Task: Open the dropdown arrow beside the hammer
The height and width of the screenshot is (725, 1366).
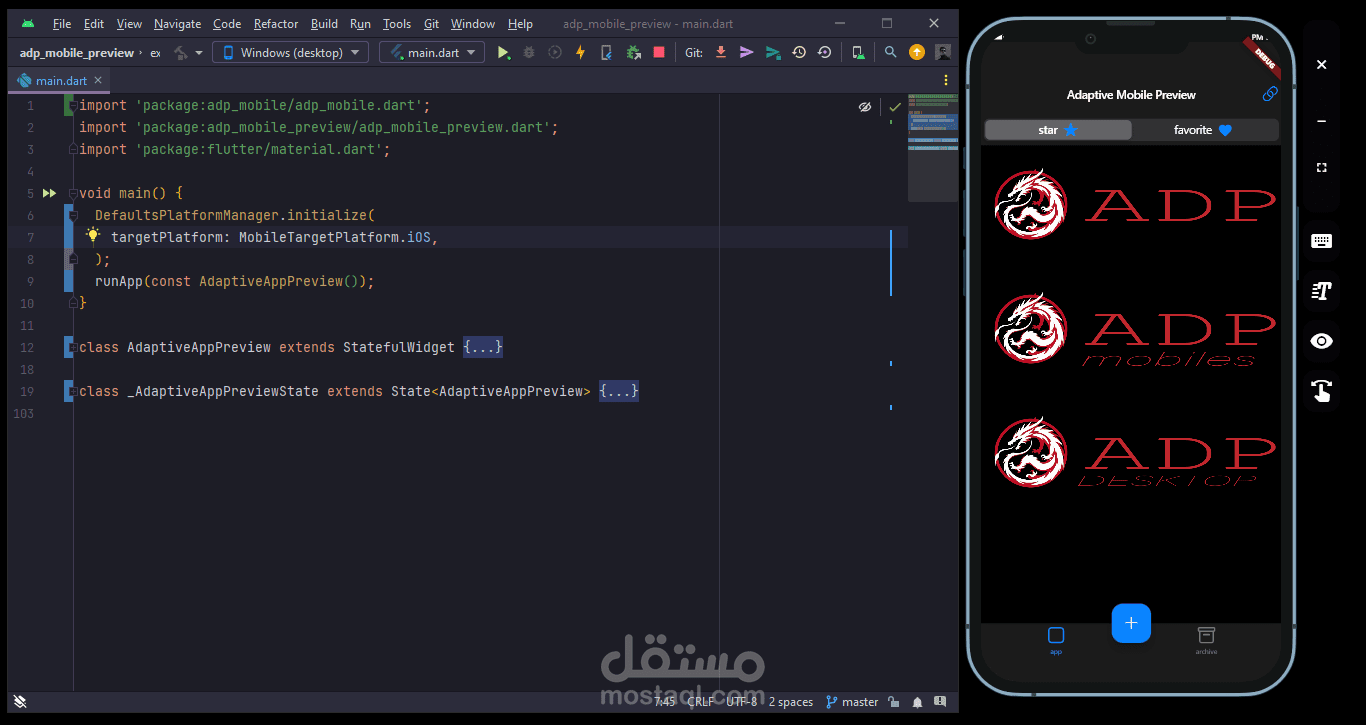Action: [x=199, y=53]
